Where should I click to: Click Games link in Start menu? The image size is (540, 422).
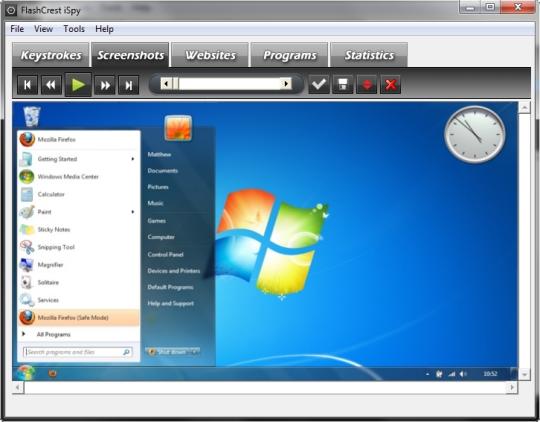[157, 220]
